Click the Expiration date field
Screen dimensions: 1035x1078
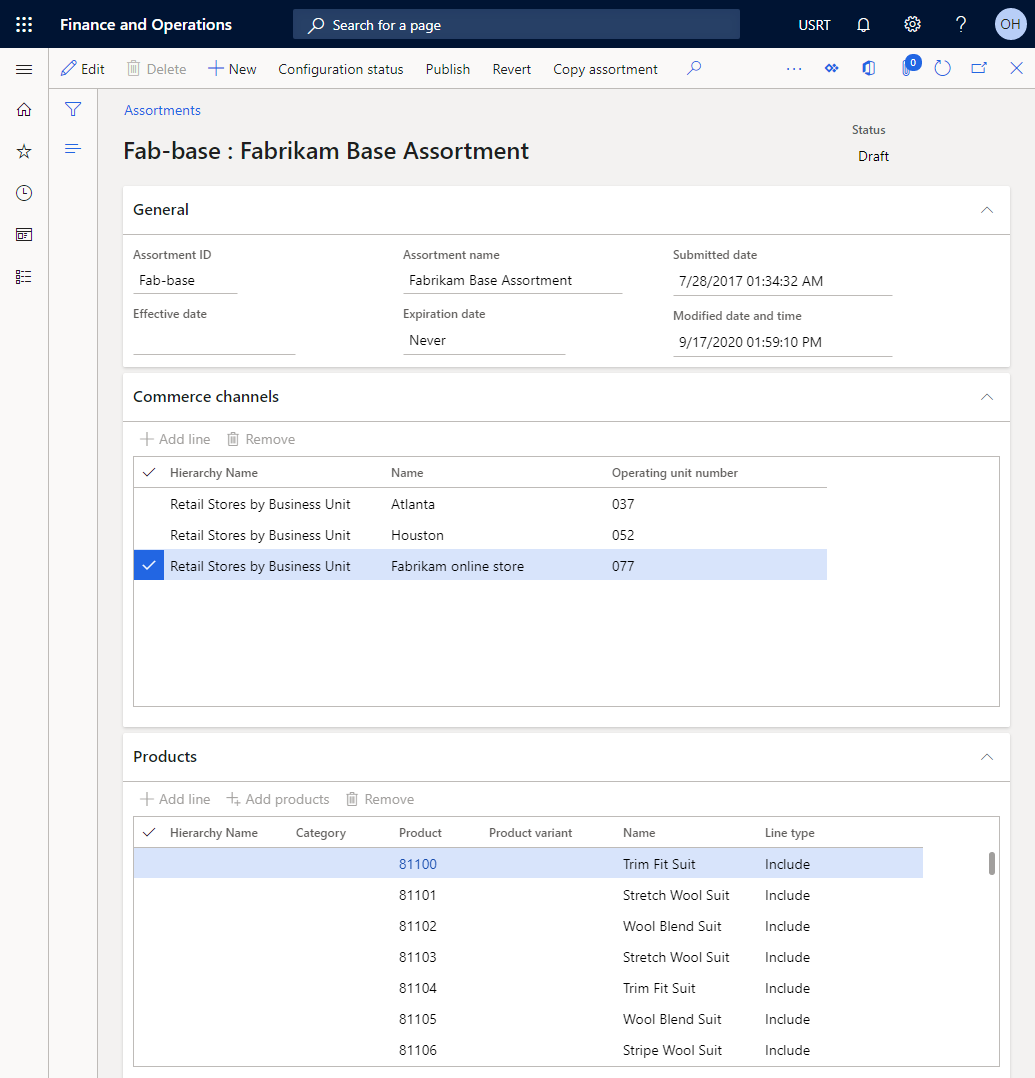(484, 341)
